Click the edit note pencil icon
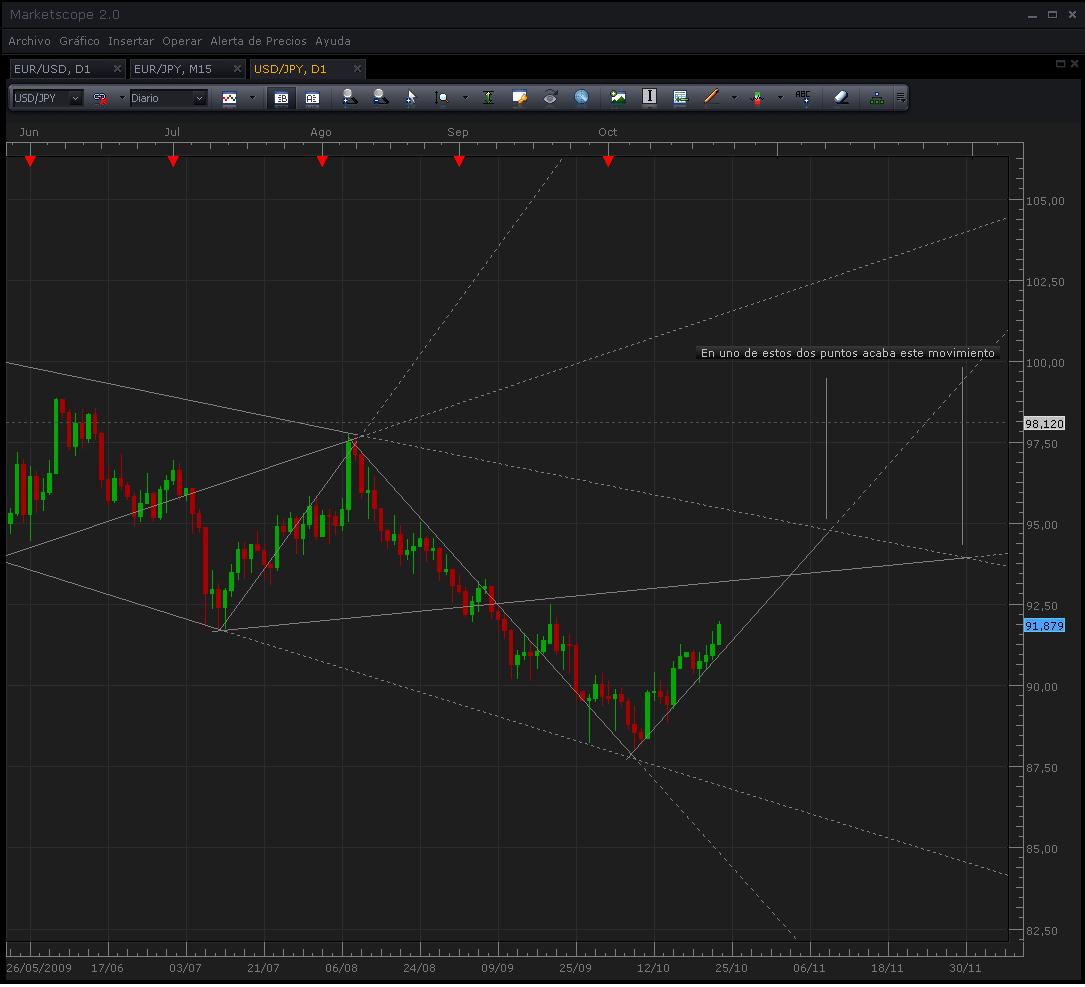The width and height of the screenshot is (1085, 987). tap(520, 98)
